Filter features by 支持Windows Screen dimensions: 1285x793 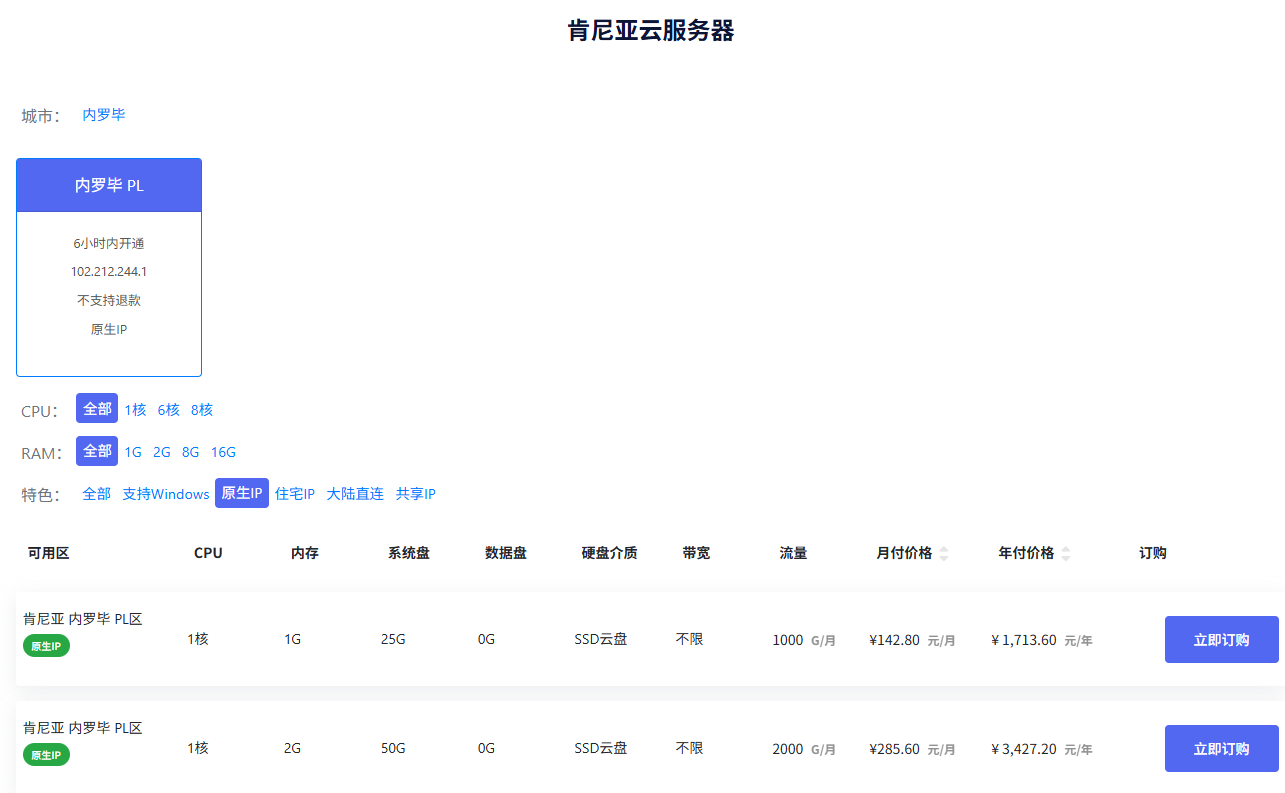pos(166,494)
